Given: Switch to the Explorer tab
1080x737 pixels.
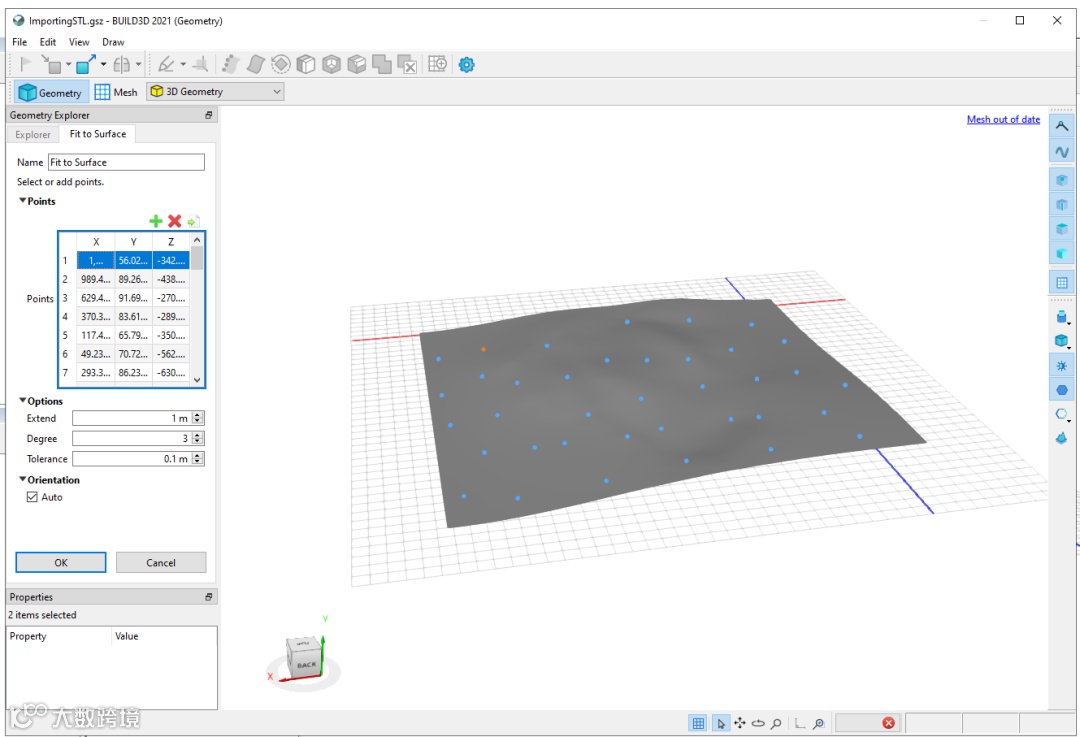Looking at the screenshot, I should tap(33, 134).
